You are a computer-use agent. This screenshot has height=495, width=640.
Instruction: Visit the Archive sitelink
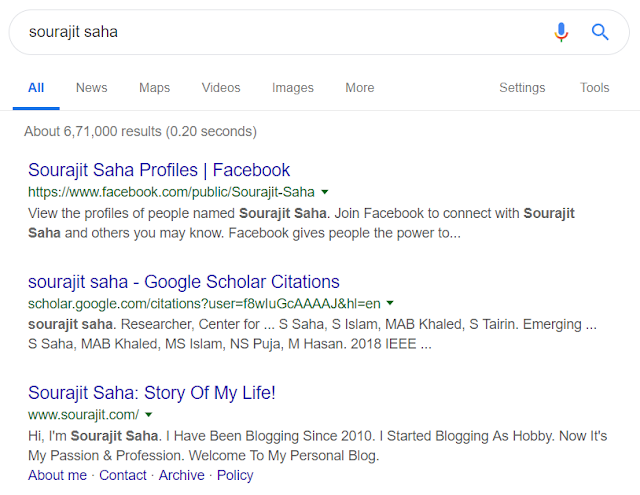tap(182, 476)
